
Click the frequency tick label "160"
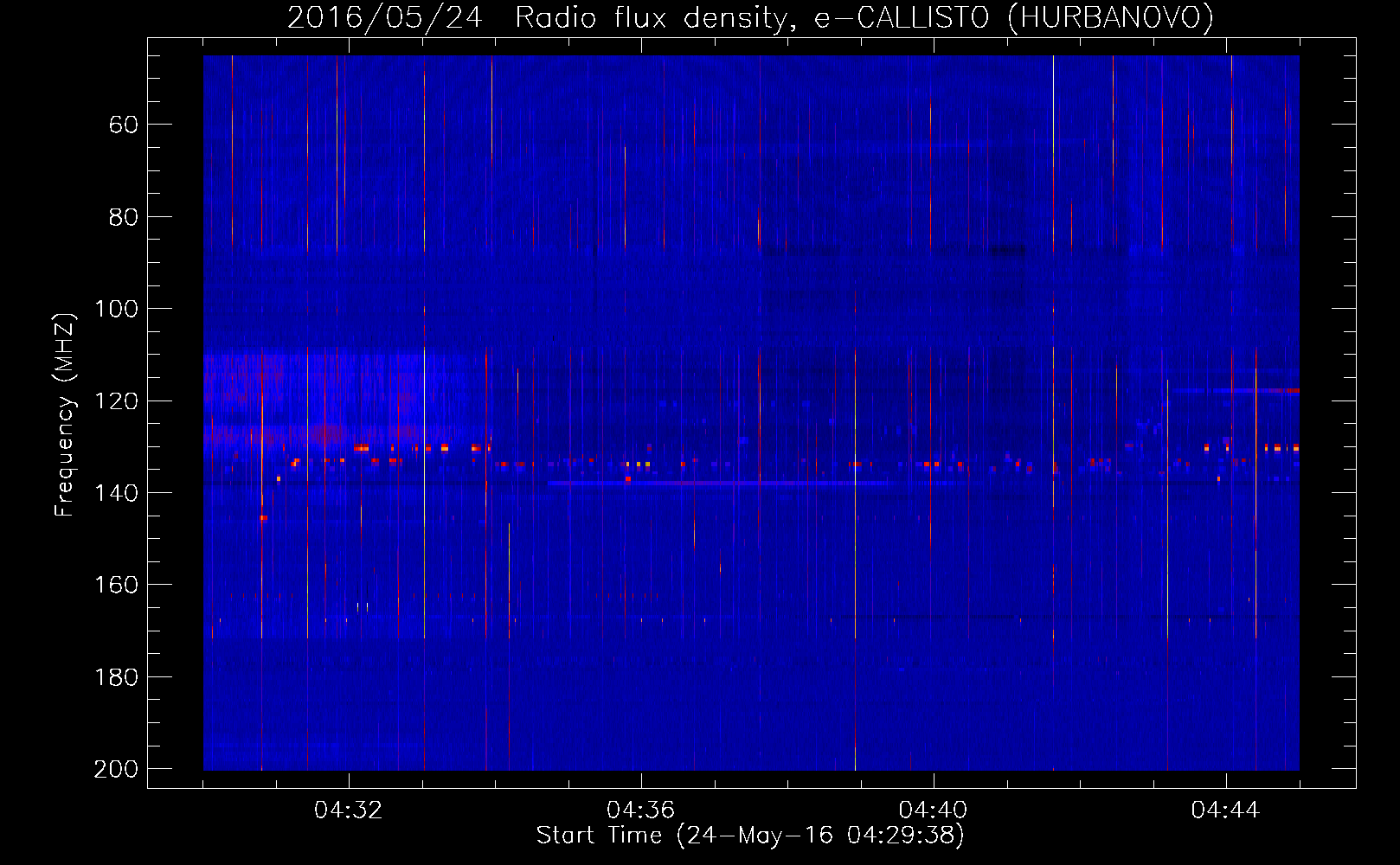coord(117,585)
